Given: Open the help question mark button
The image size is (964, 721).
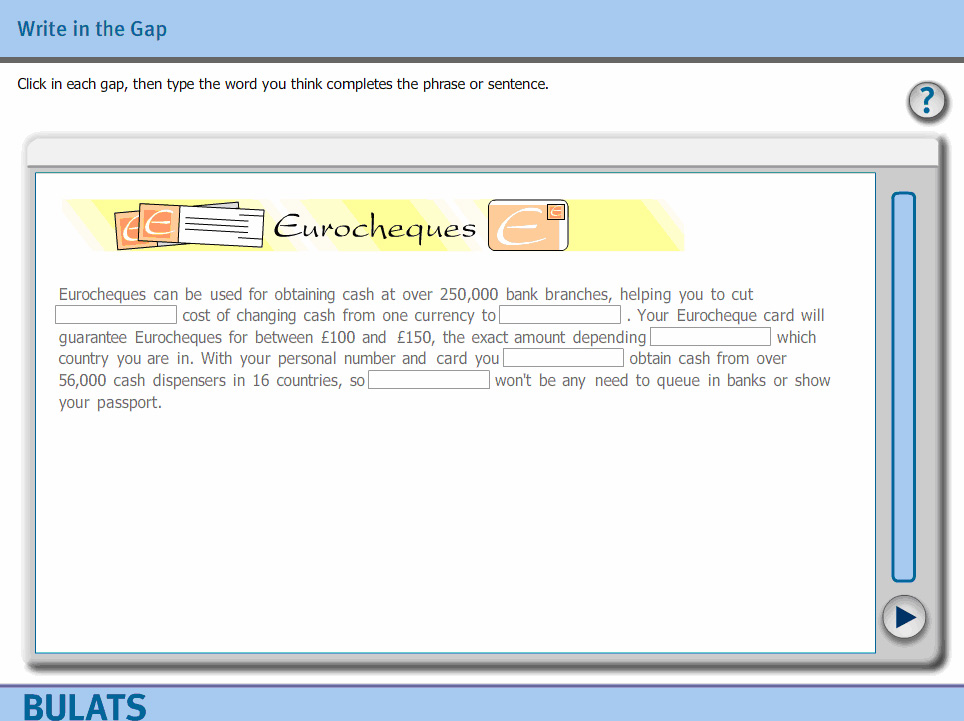Looking at the screenshot, I should [926, 101].
